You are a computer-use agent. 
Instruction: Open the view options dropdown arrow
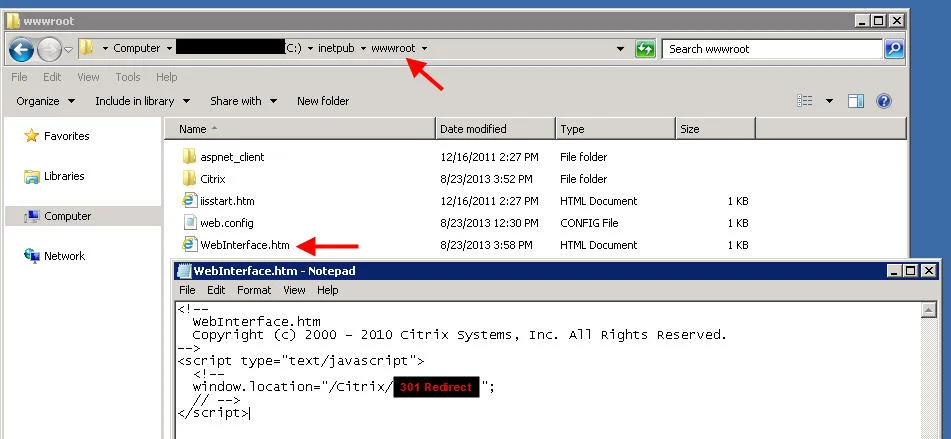point(829,101)
